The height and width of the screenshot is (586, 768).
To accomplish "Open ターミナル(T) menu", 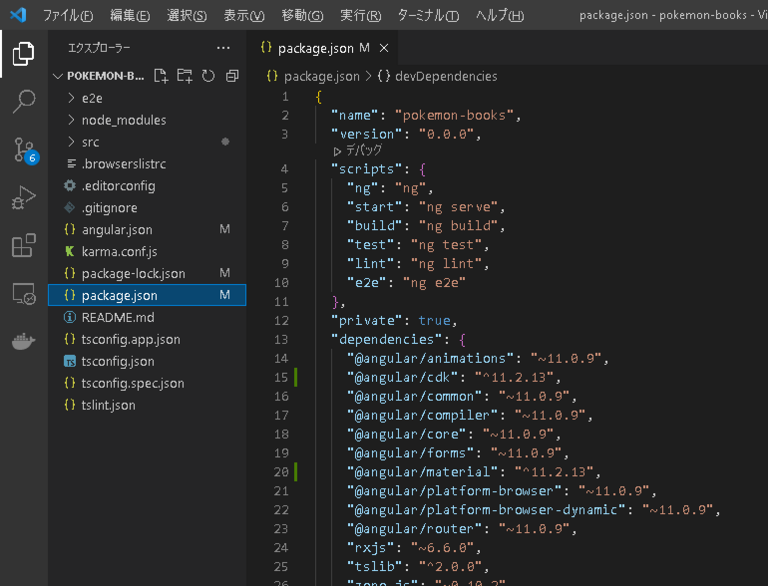I will pos(428,15).
